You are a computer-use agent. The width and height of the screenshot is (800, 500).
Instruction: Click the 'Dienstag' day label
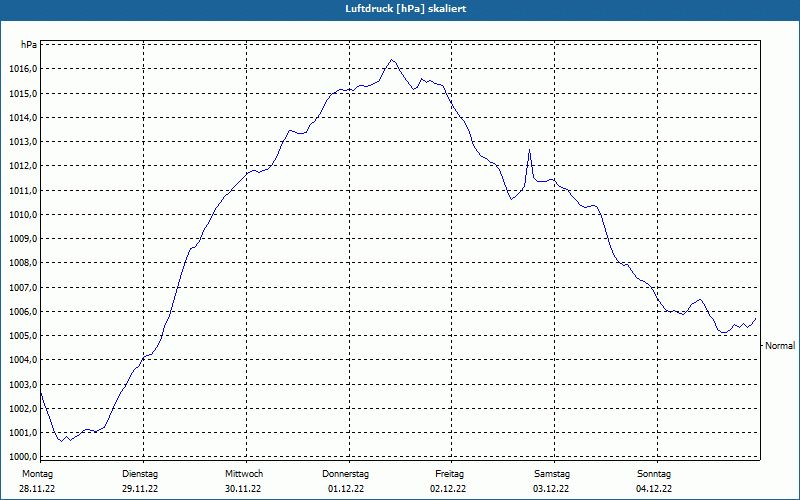140,474
